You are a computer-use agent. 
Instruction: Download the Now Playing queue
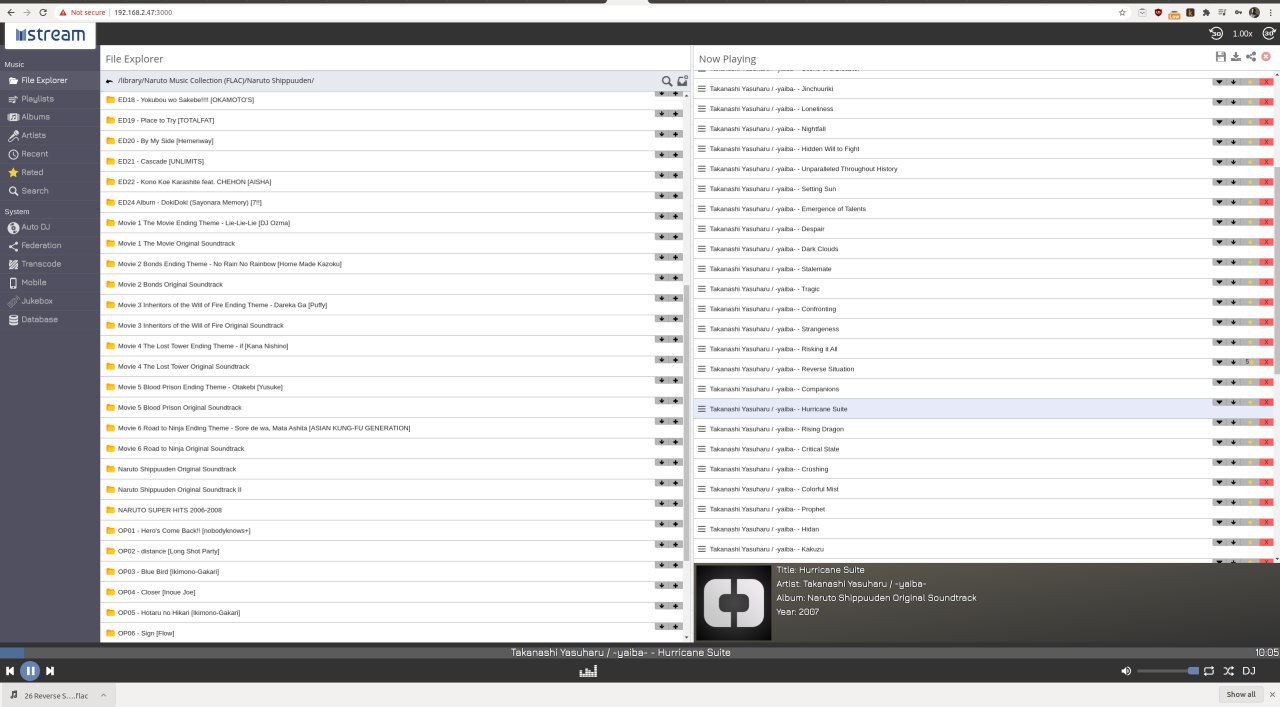click(1236, 57)
